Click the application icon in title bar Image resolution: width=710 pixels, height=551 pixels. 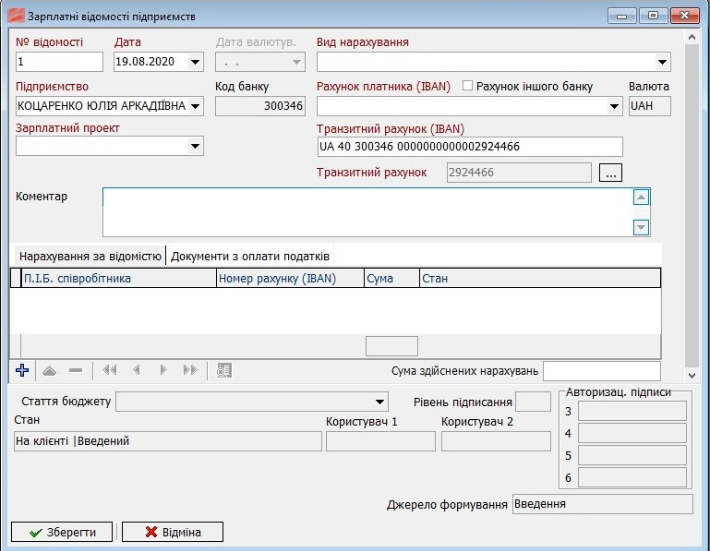16,16
